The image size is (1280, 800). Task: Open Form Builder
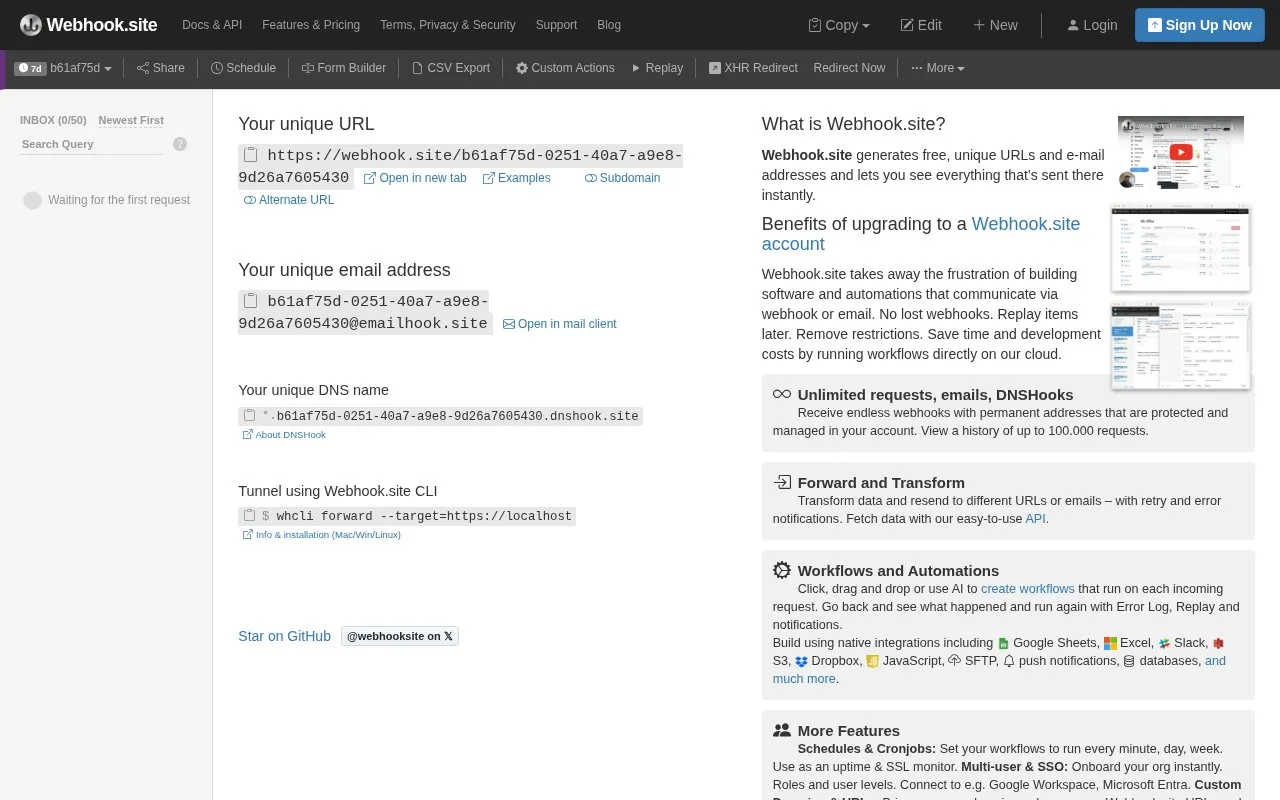[344, 68]
